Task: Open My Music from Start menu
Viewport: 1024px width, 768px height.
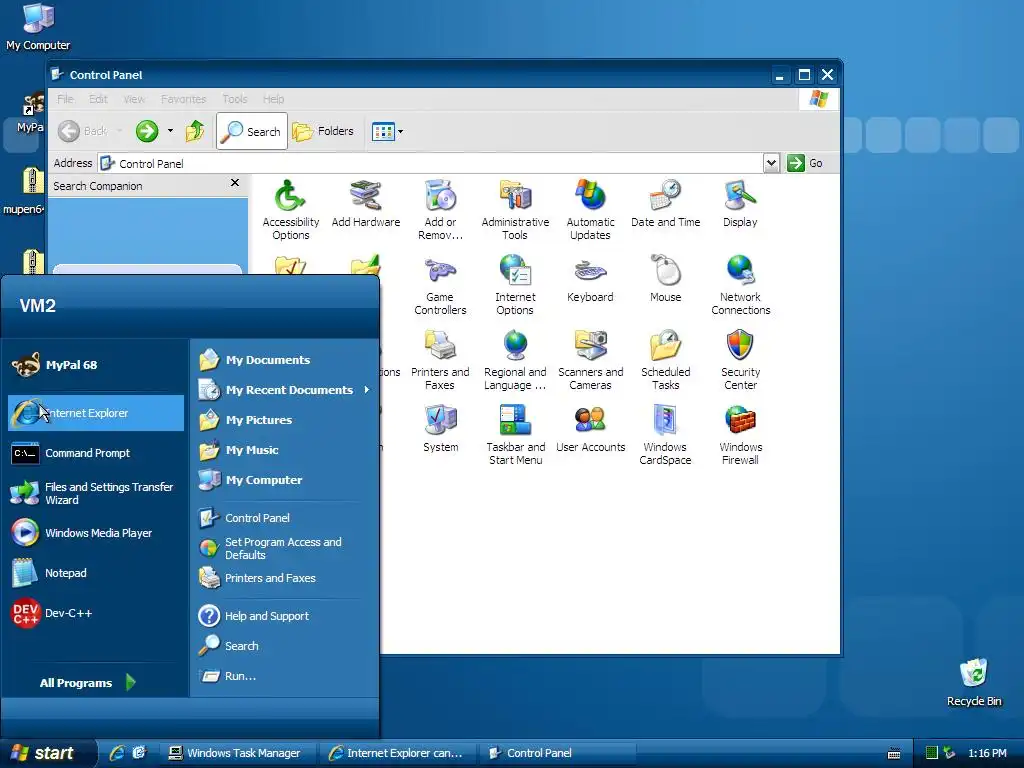Action: click(x=285, y=450)
